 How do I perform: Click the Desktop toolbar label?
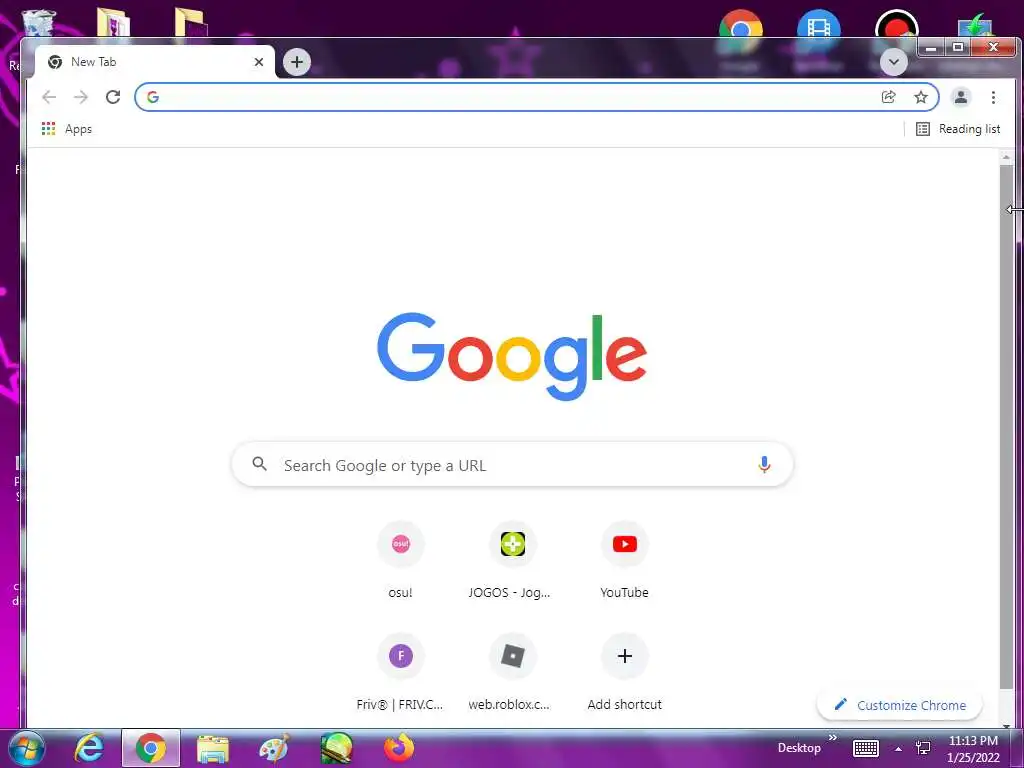[x=799, y=748]
